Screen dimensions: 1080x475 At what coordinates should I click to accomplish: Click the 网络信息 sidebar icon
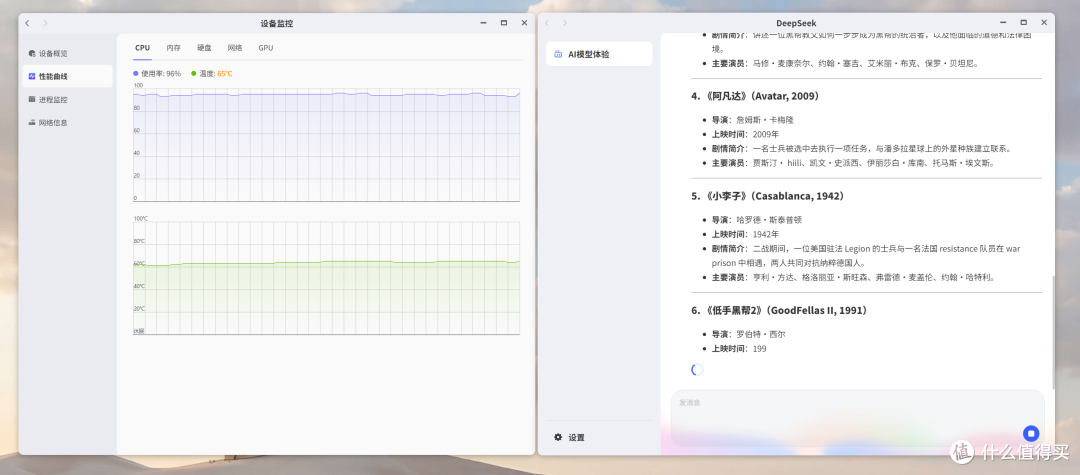pyautogui.click(x=32, y=123)
